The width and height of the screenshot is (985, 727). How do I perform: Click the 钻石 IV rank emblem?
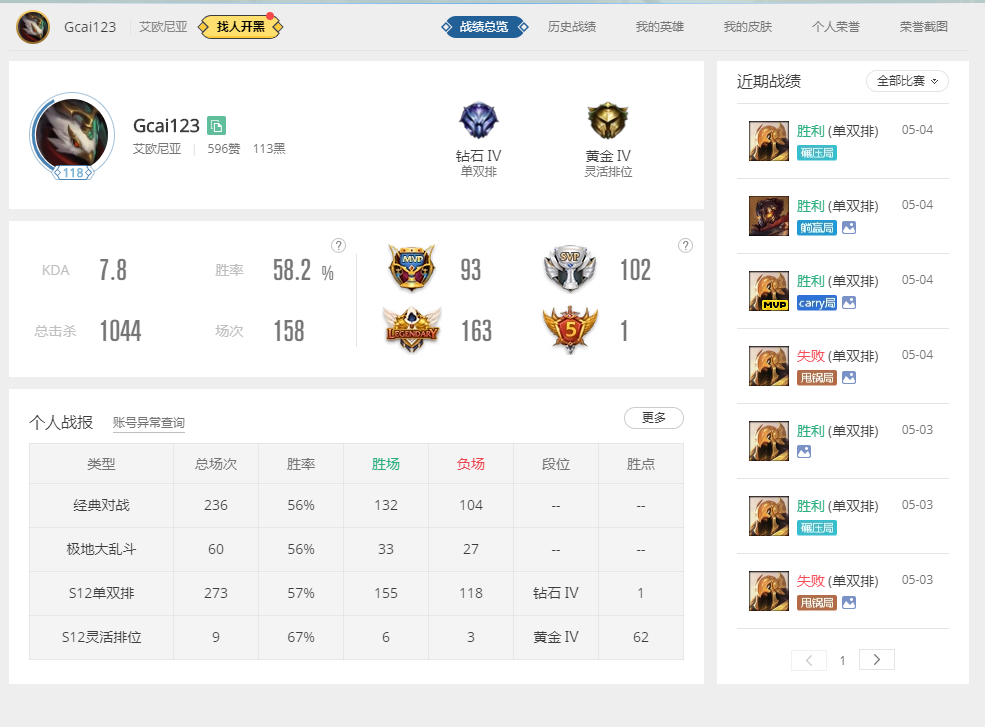point(478,120)
